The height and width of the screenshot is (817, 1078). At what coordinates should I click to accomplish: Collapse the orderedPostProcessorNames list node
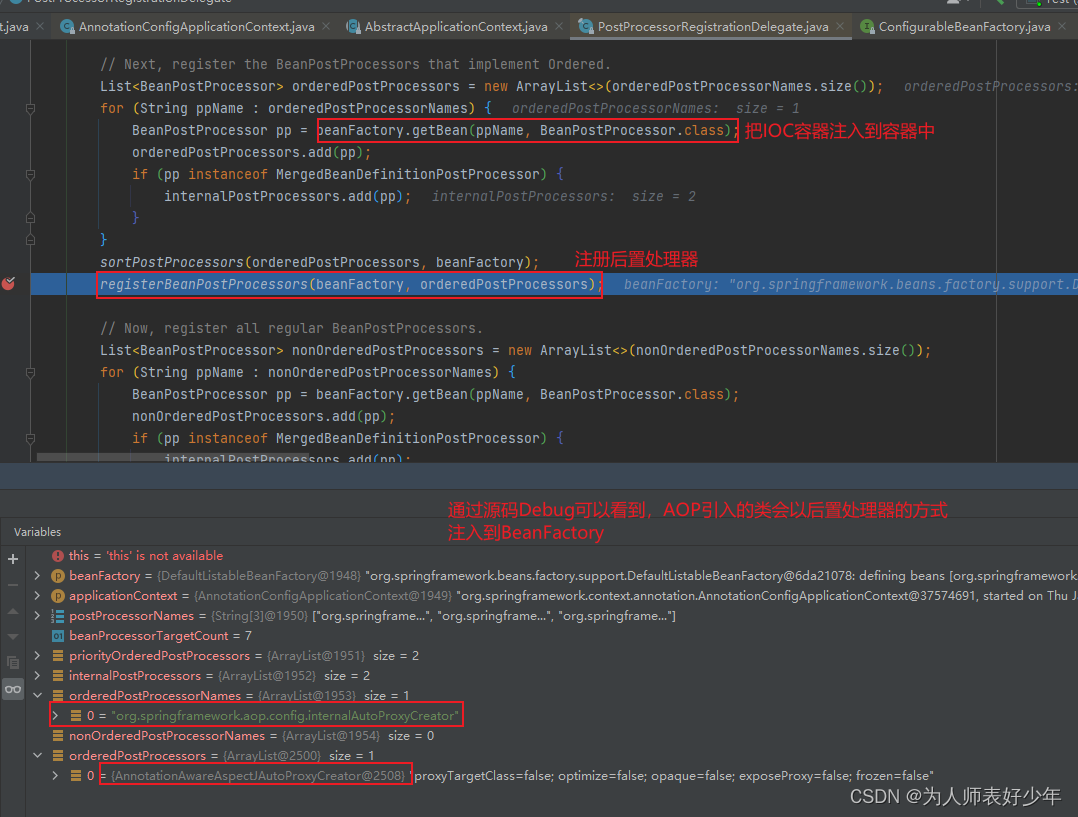(x=38, y=695)
